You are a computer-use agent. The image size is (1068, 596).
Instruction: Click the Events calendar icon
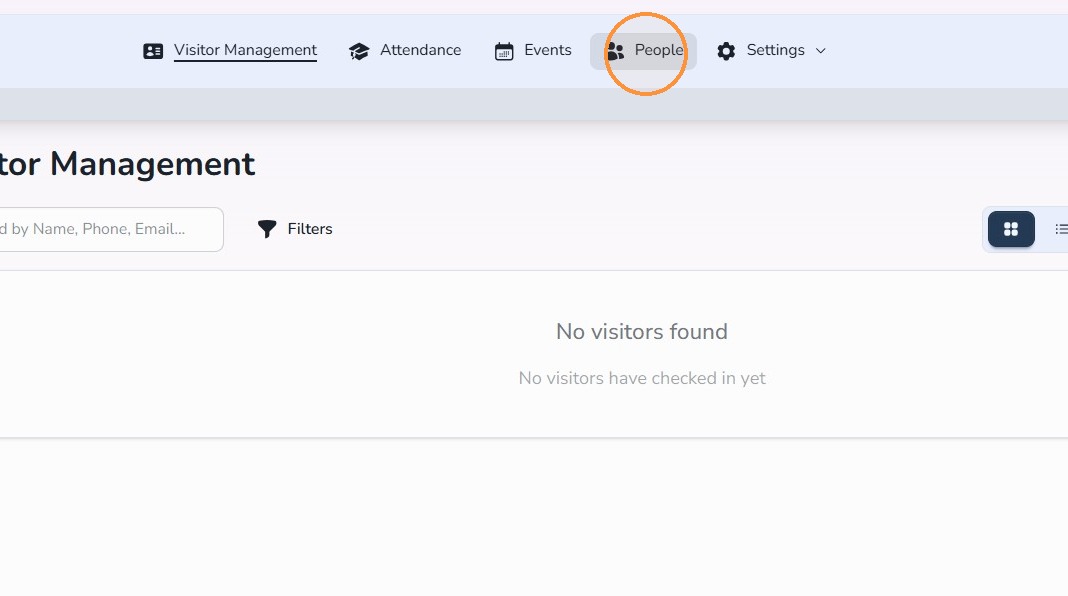(x=504, y=51)
